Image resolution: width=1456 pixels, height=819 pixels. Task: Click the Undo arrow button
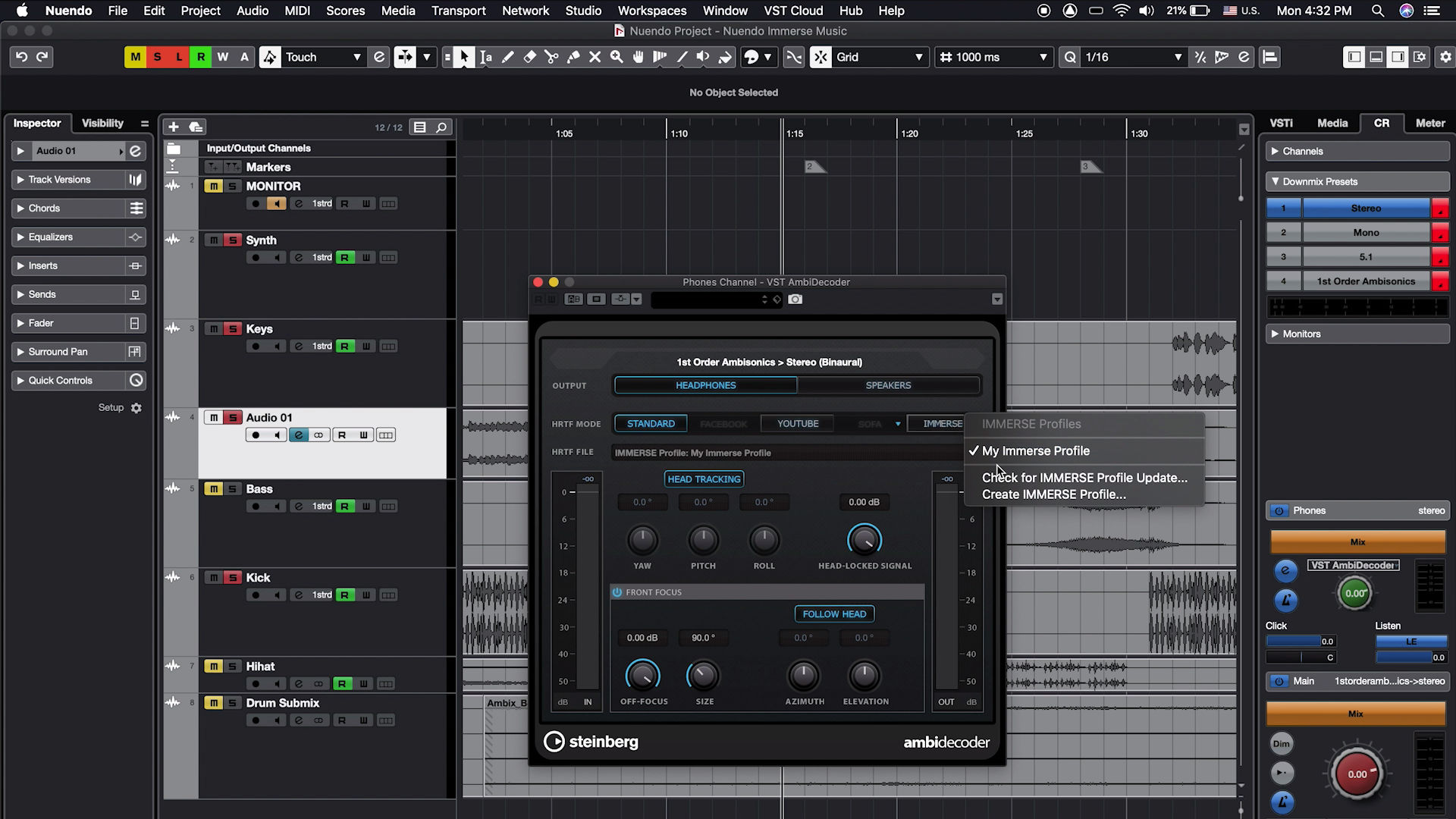[x=21, y=57]
